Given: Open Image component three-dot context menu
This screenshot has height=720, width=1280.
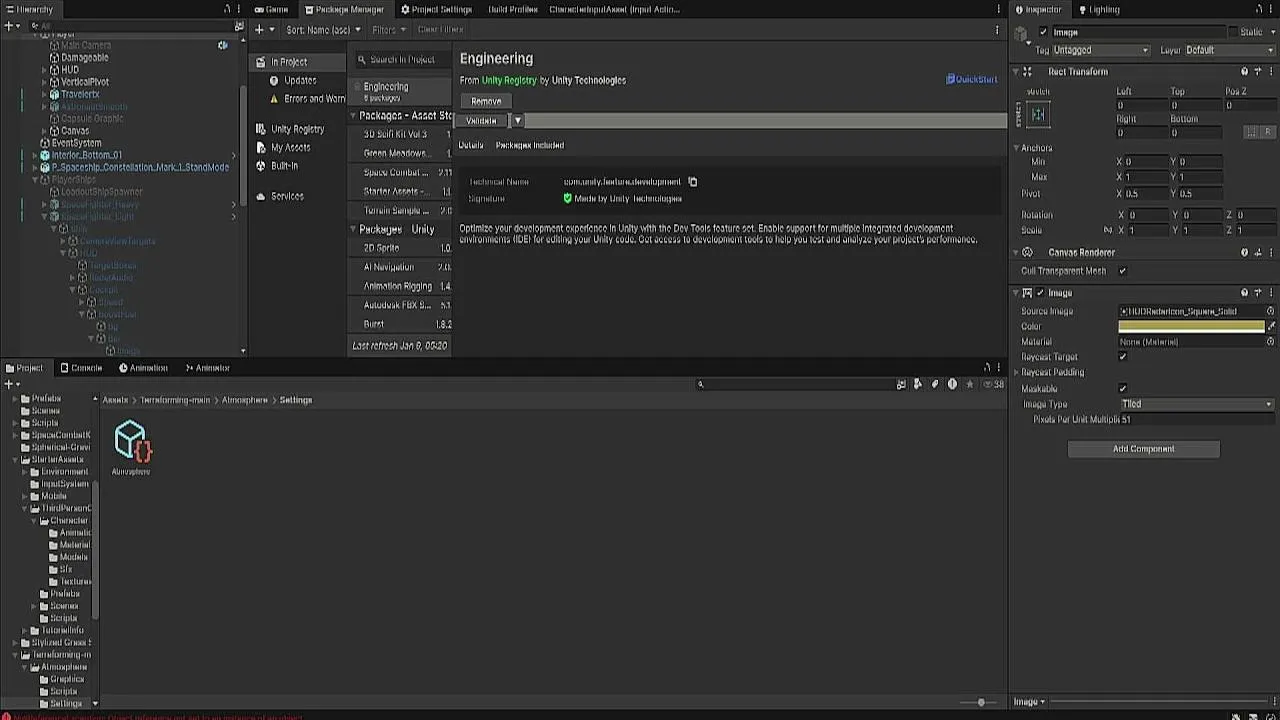Looking at the screenshot, I should pos(1271,293).
